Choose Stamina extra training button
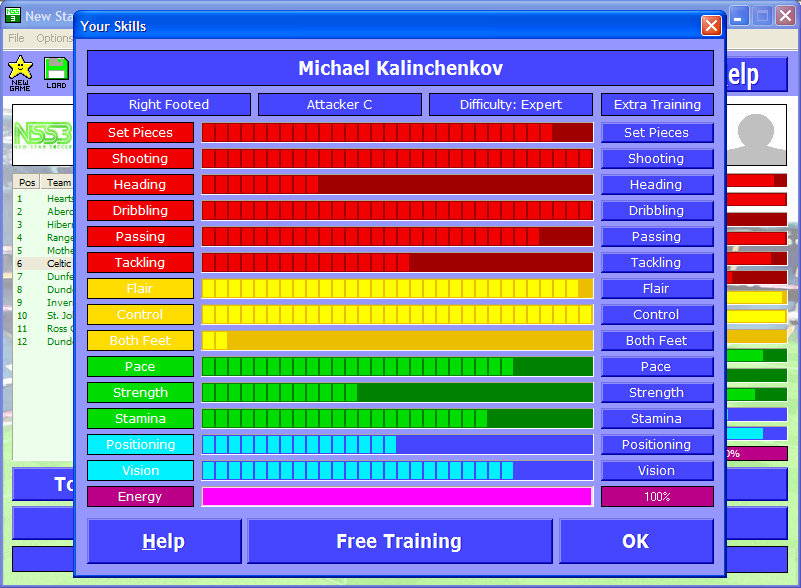 (x=656, y=419)
